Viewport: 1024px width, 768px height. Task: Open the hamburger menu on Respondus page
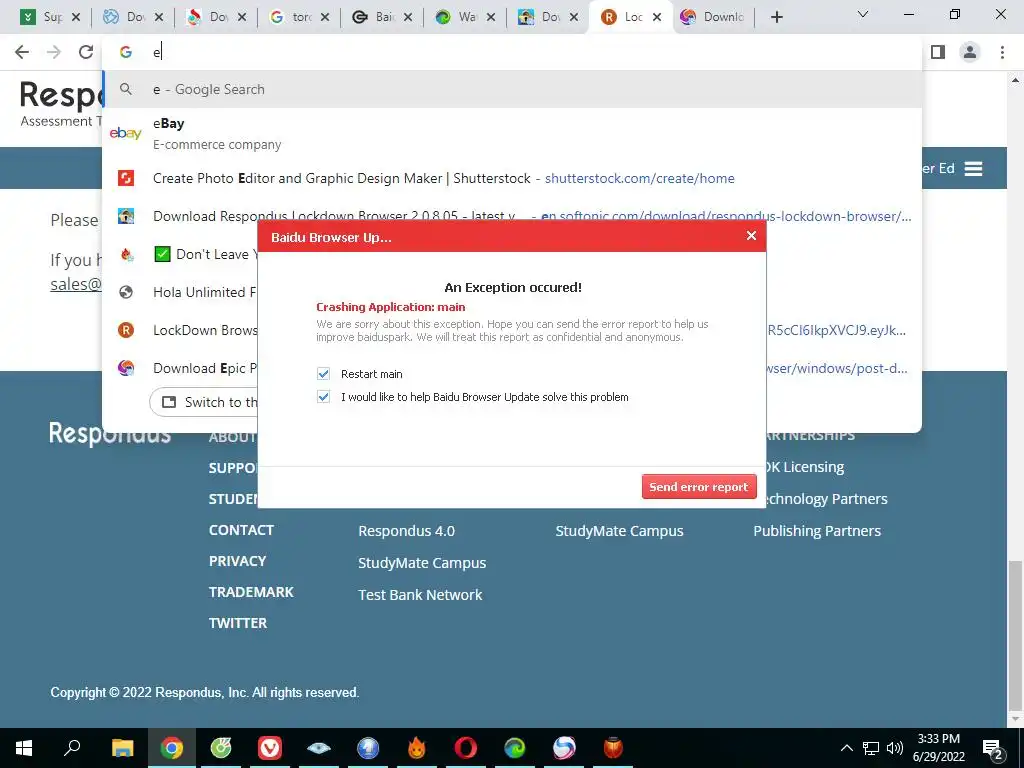[x=973, y=168]
